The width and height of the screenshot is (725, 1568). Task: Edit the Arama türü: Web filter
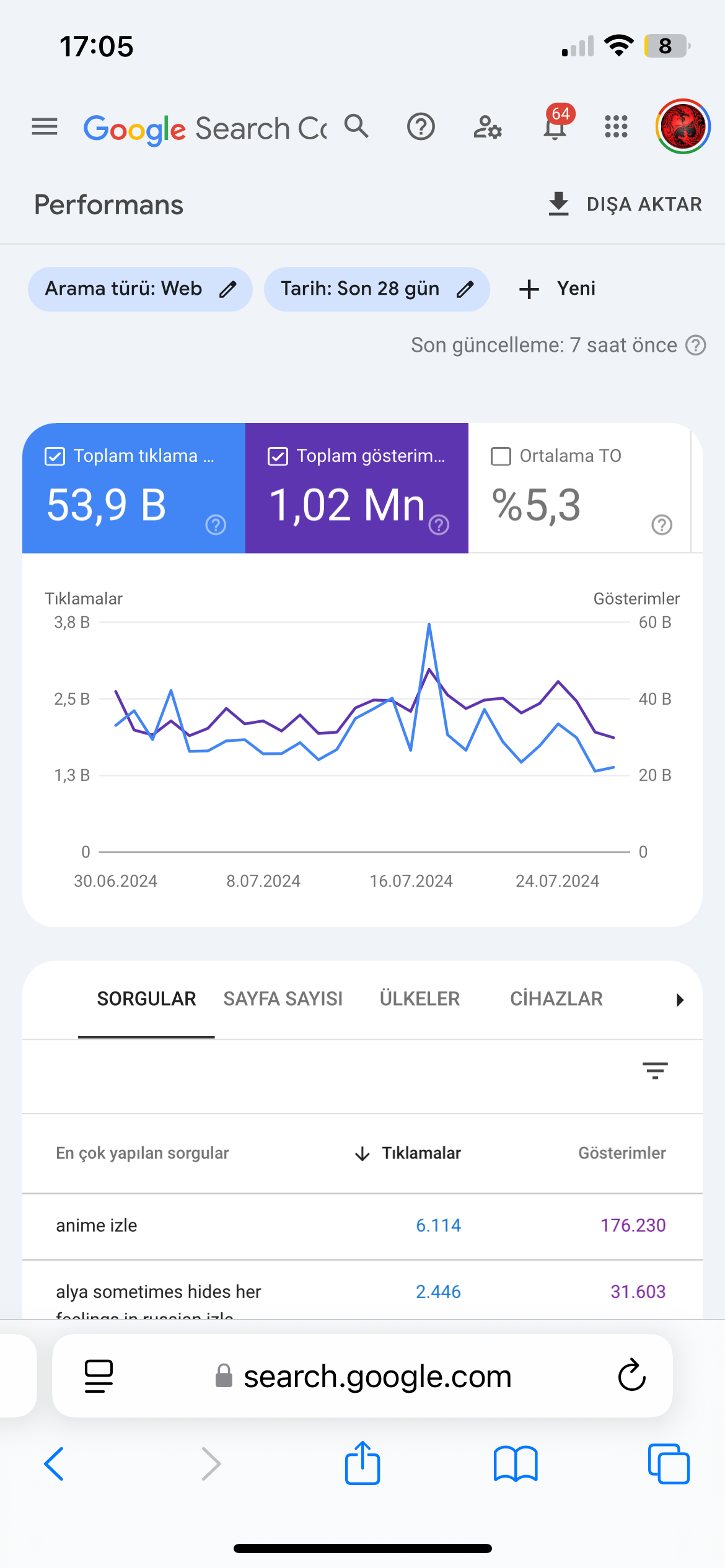pyautogui.click(x=140, y=289)
